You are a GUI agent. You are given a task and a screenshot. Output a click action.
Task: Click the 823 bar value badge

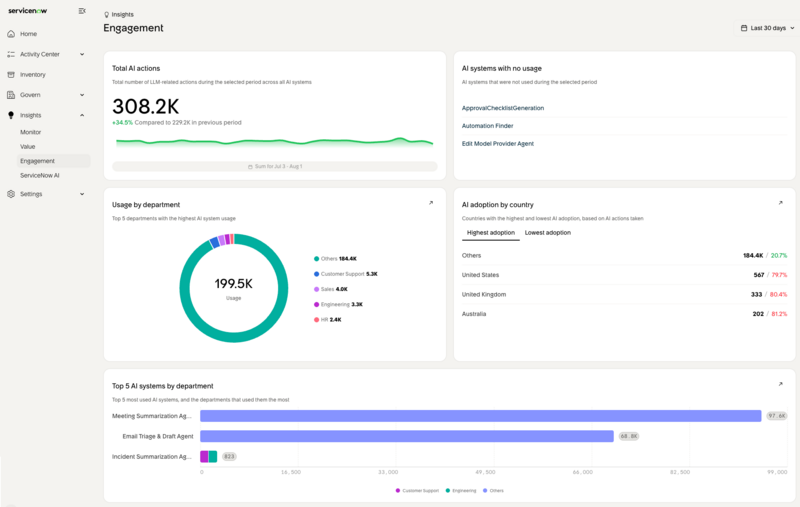229,457
